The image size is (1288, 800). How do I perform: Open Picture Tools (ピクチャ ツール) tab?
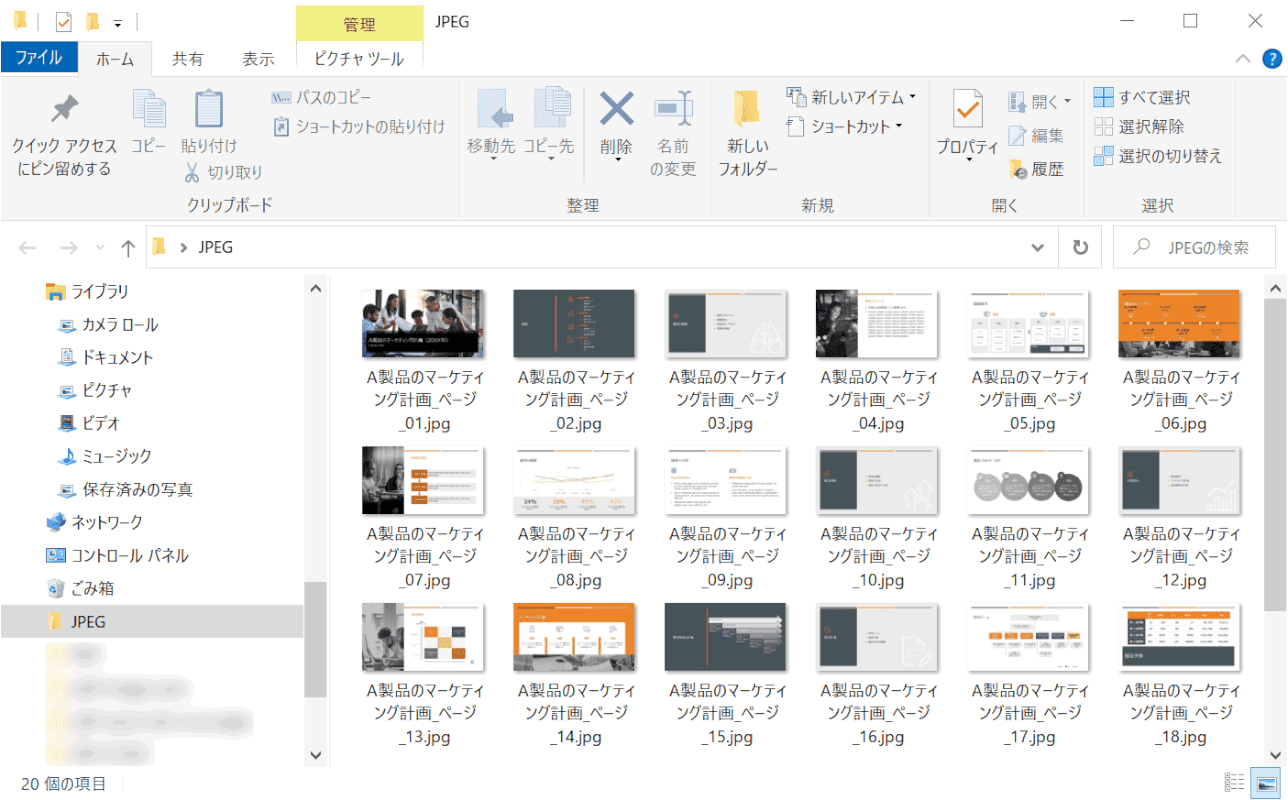click(359, 59)
